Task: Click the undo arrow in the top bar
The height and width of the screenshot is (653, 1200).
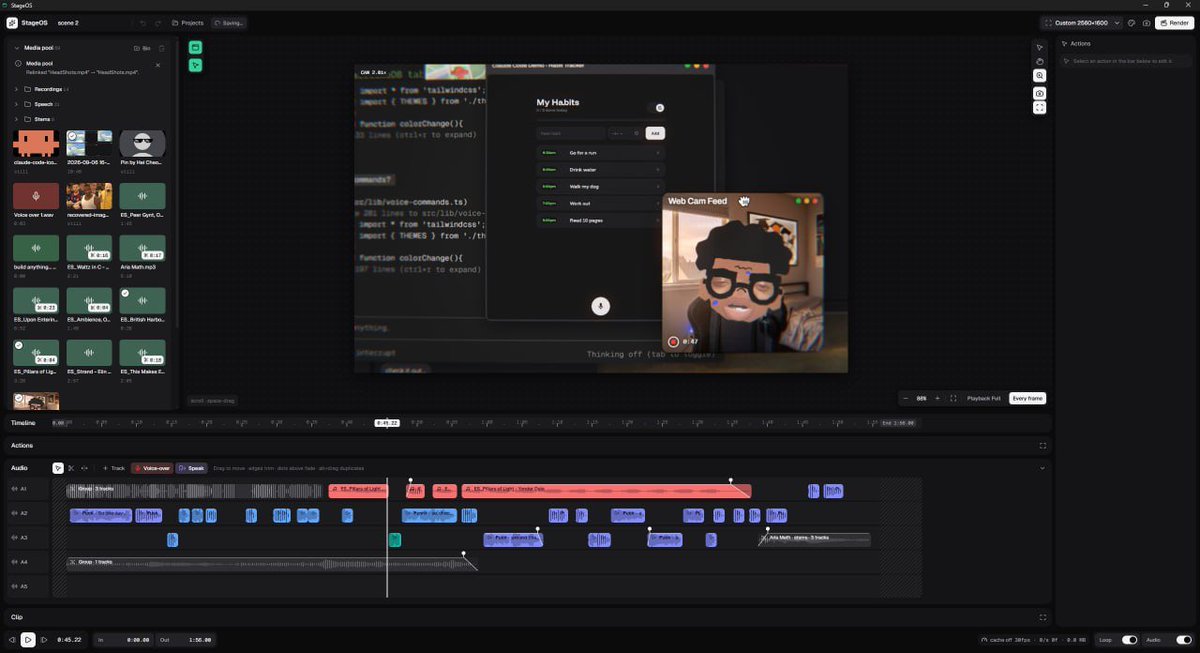Action: (143, 22)
